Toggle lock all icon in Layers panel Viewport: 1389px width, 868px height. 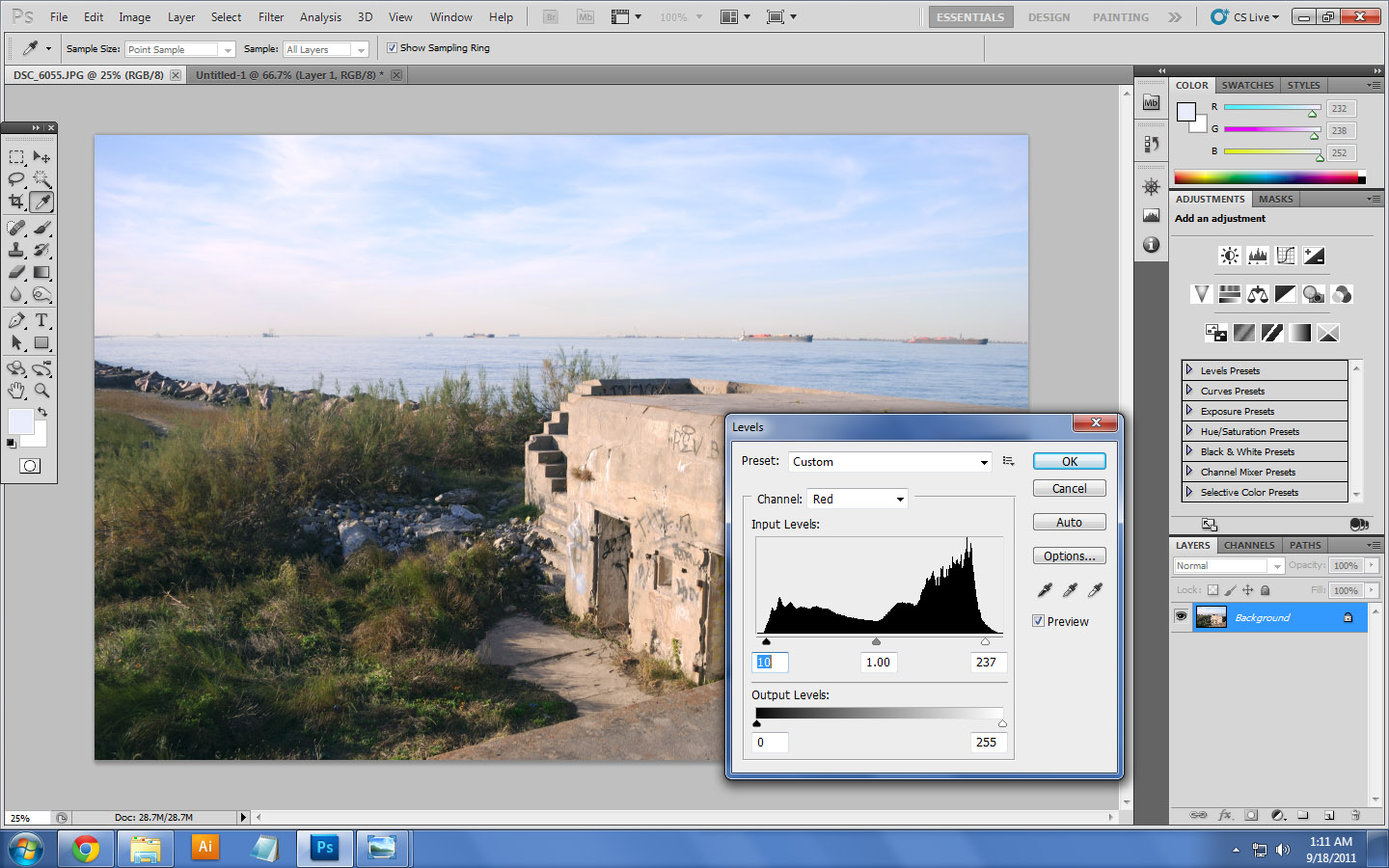tap(1266, 590)
